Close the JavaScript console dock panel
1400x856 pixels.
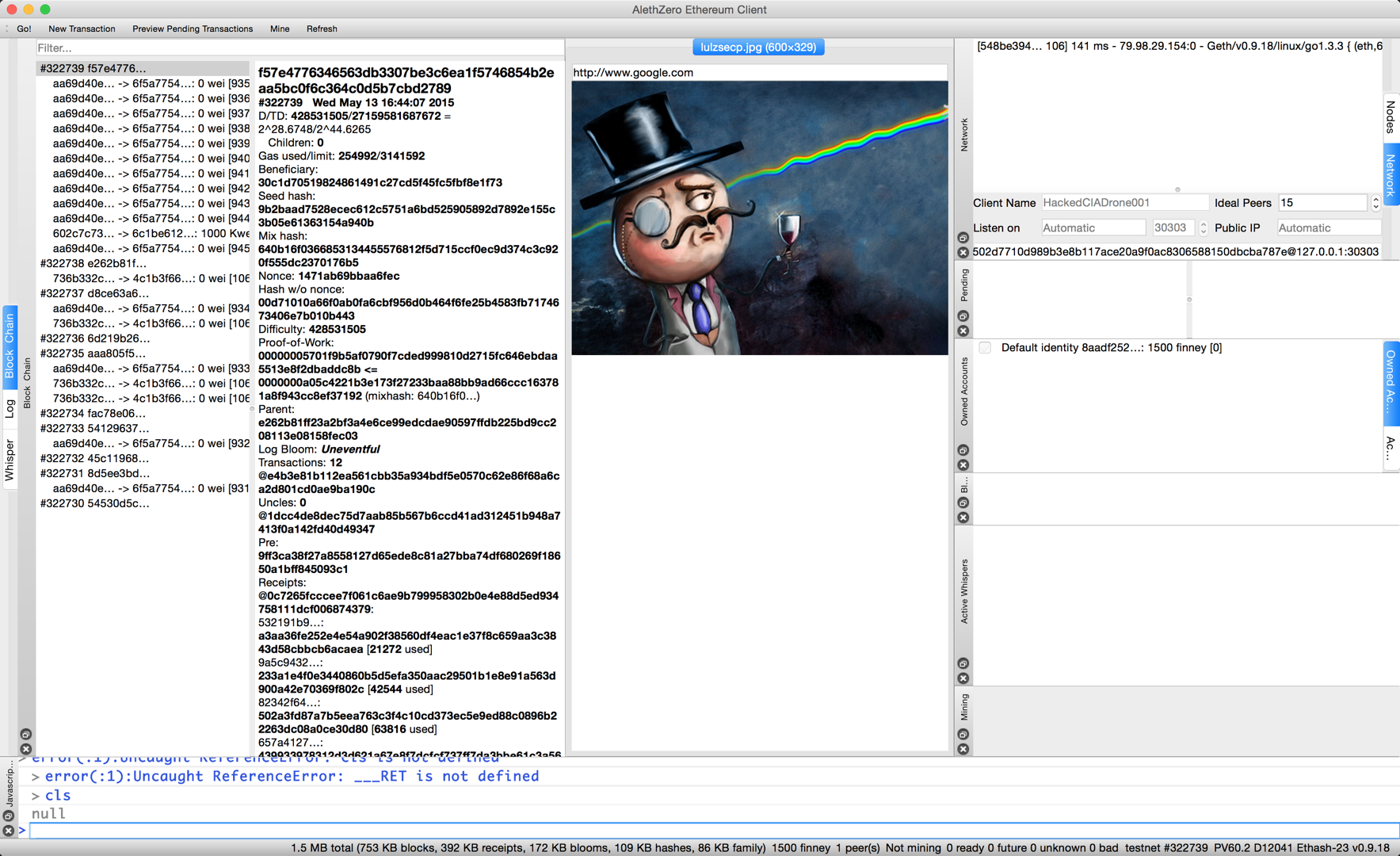point(9,830)
